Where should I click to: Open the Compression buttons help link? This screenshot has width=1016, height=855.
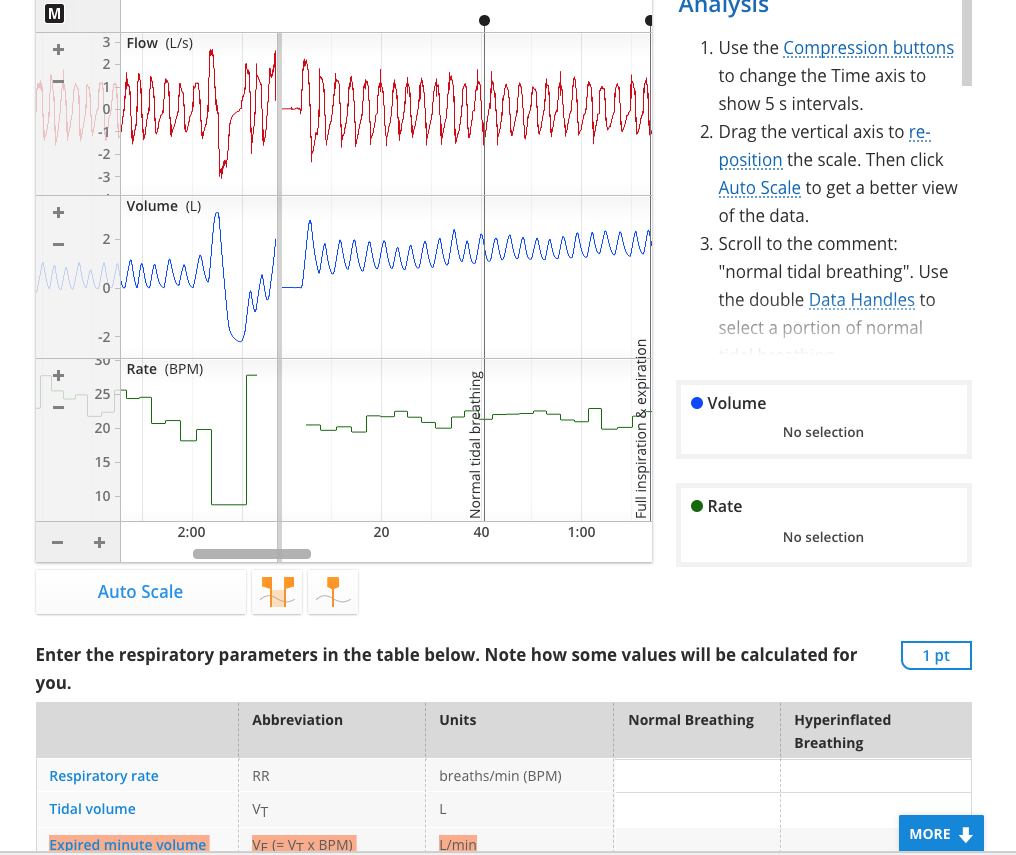click(x=868, y=47)
